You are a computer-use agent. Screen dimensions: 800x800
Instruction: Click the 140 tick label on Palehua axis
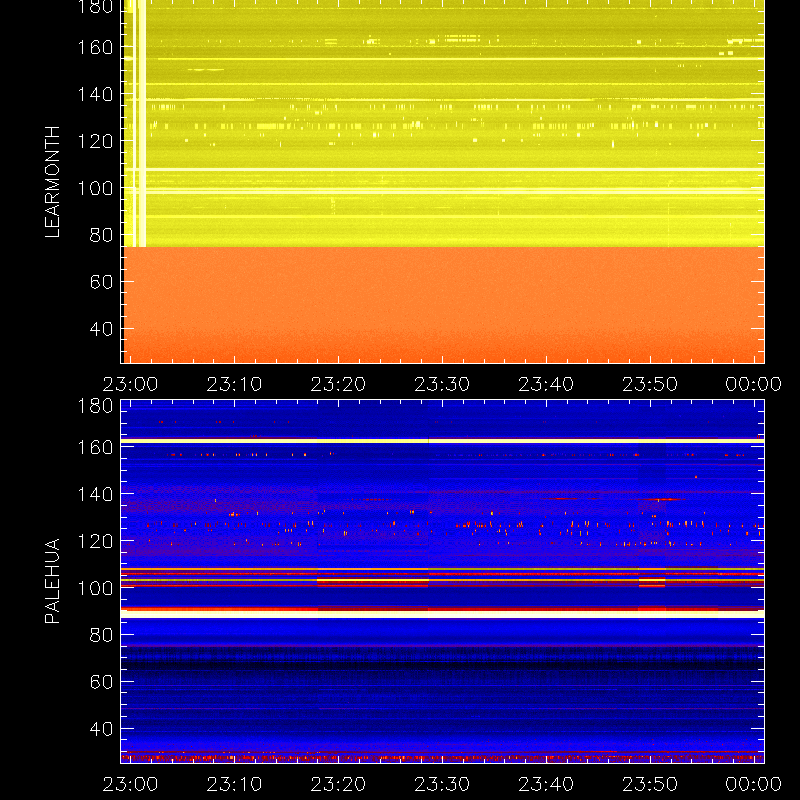pyautogui.click(x=95, y=494)
